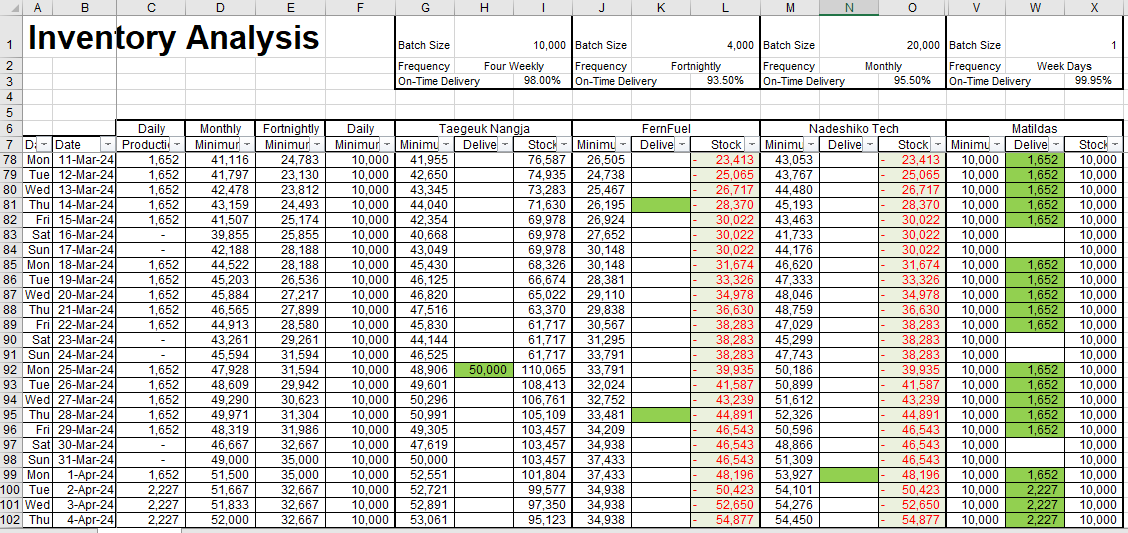Image resolution: width=1128 pixels, height=533 pixels.
Task: Select column N header
Action: pyautogui.click(x=849, y=7)
